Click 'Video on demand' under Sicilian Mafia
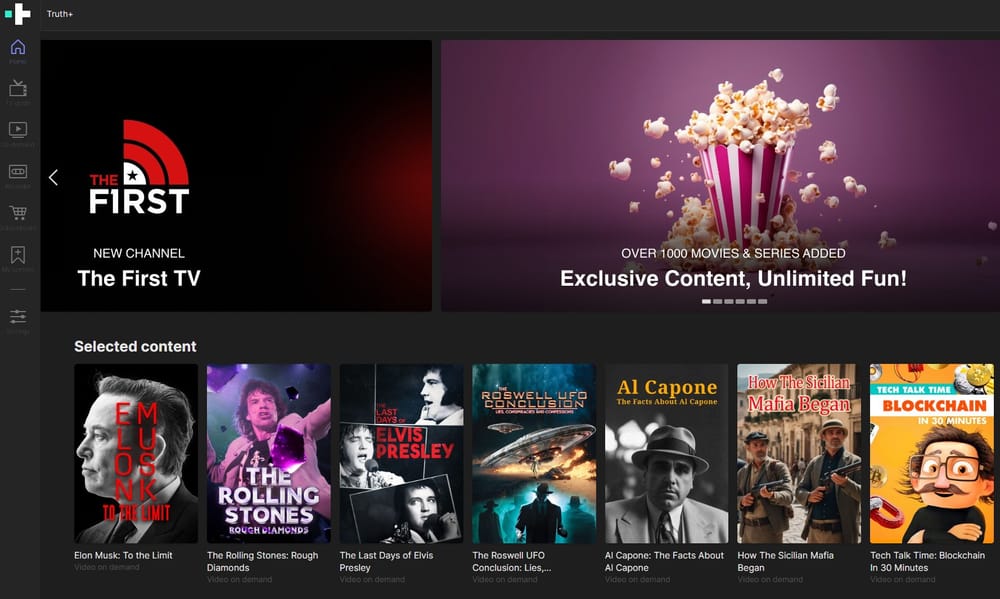 pos(770,579)
